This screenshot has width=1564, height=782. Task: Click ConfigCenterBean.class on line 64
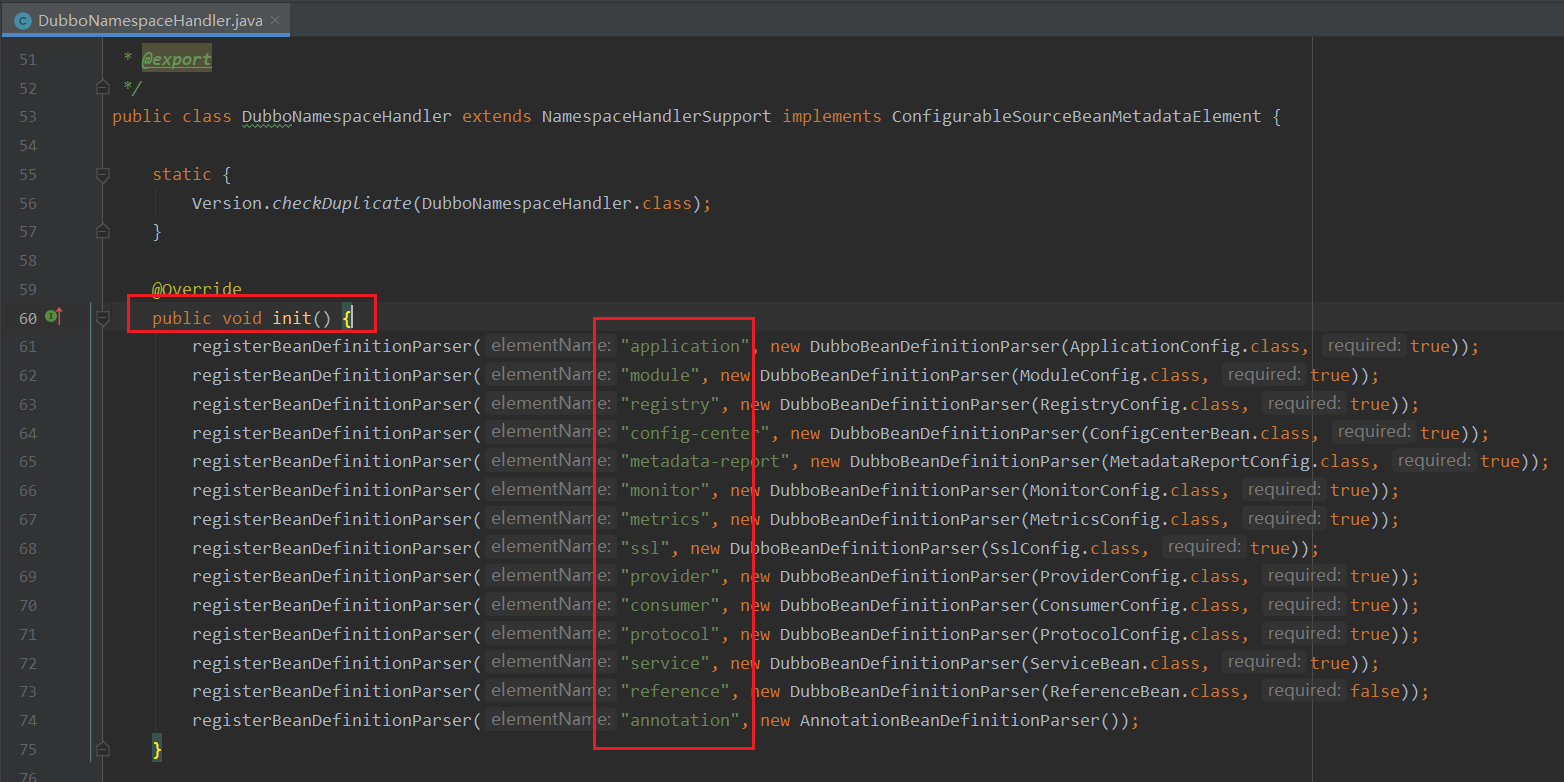(x=1200, y=433)
